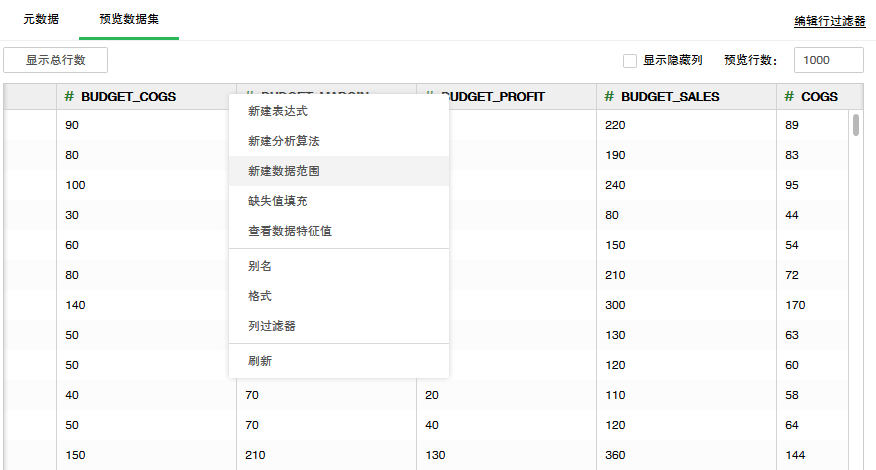Click the # icon beside BUDGET_SALES
The height and width of the screenshot is (470, 876).
click(x=610, y=97)
